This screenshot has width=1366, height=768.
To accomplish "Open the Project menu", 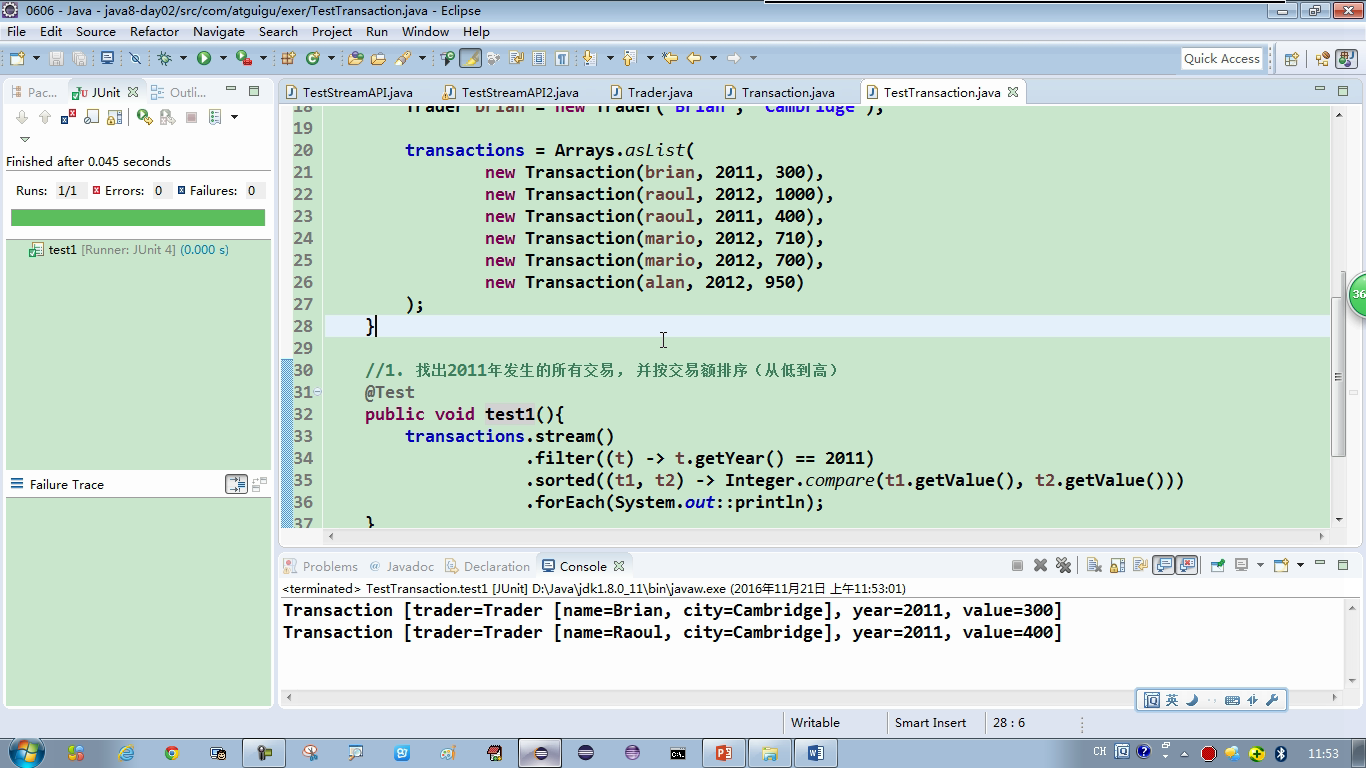I will (x=332, y=31).
